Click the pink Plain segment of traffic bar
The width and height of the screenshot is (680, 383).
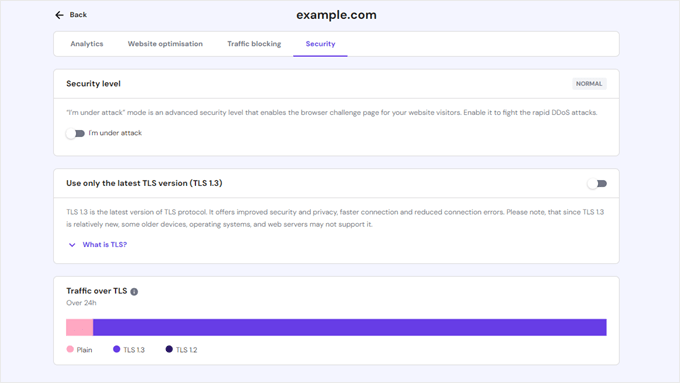click(79, 327)
